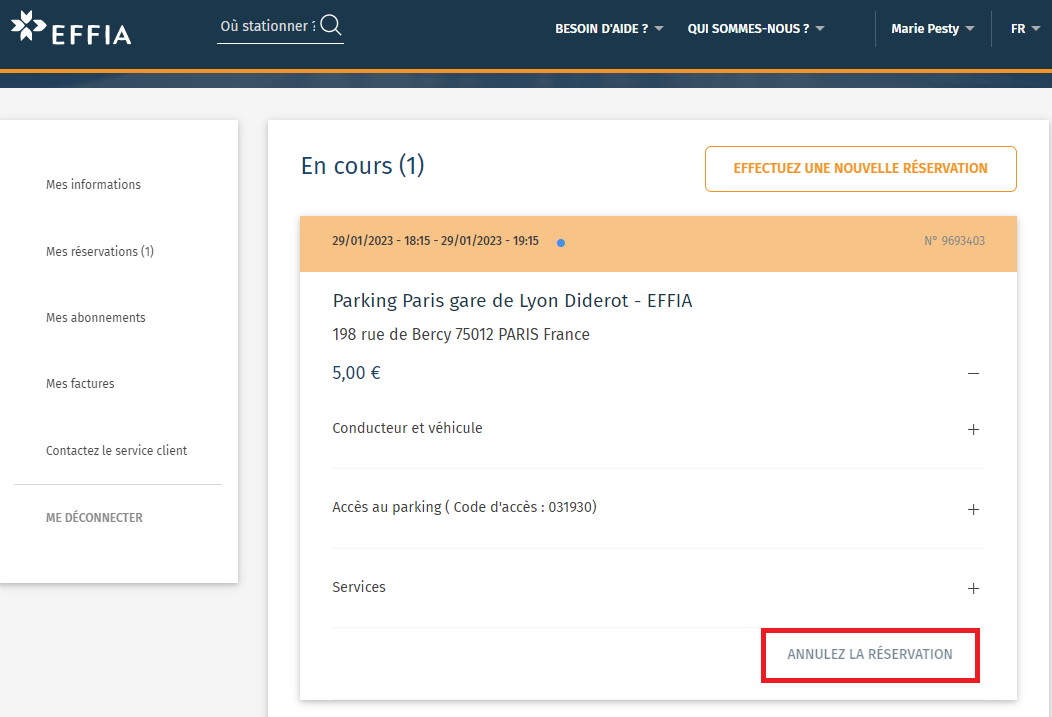
Task: Click the search magnifier icon
Action: tap(331, 25)
